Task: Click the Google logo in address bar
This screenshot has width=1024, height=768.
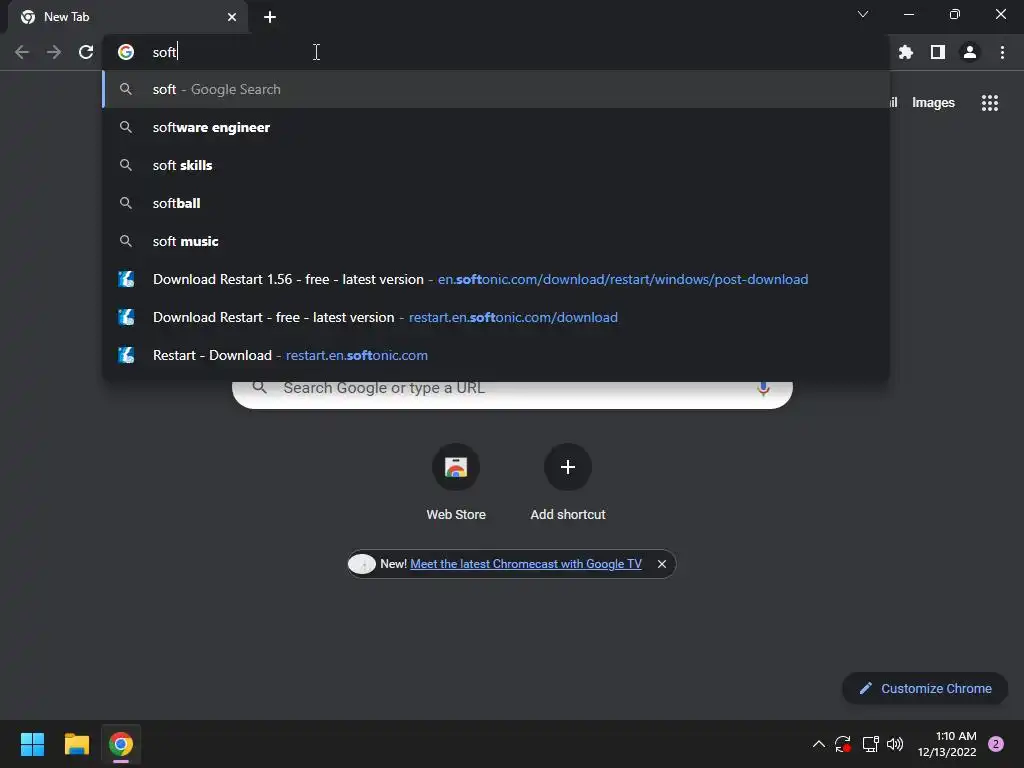Action: point(126,52)
